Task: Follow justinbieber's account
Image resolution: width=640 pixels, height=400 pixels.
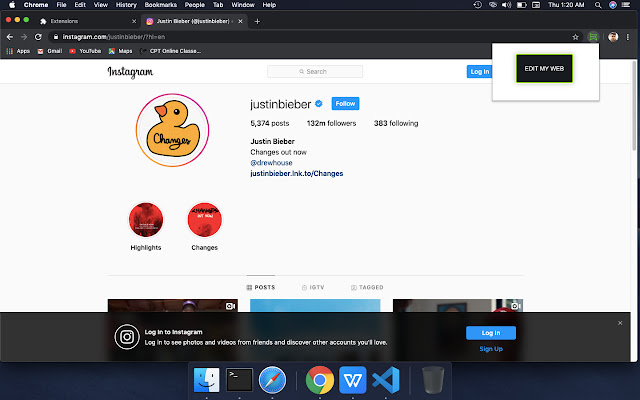Action: (x=345, y=104)
